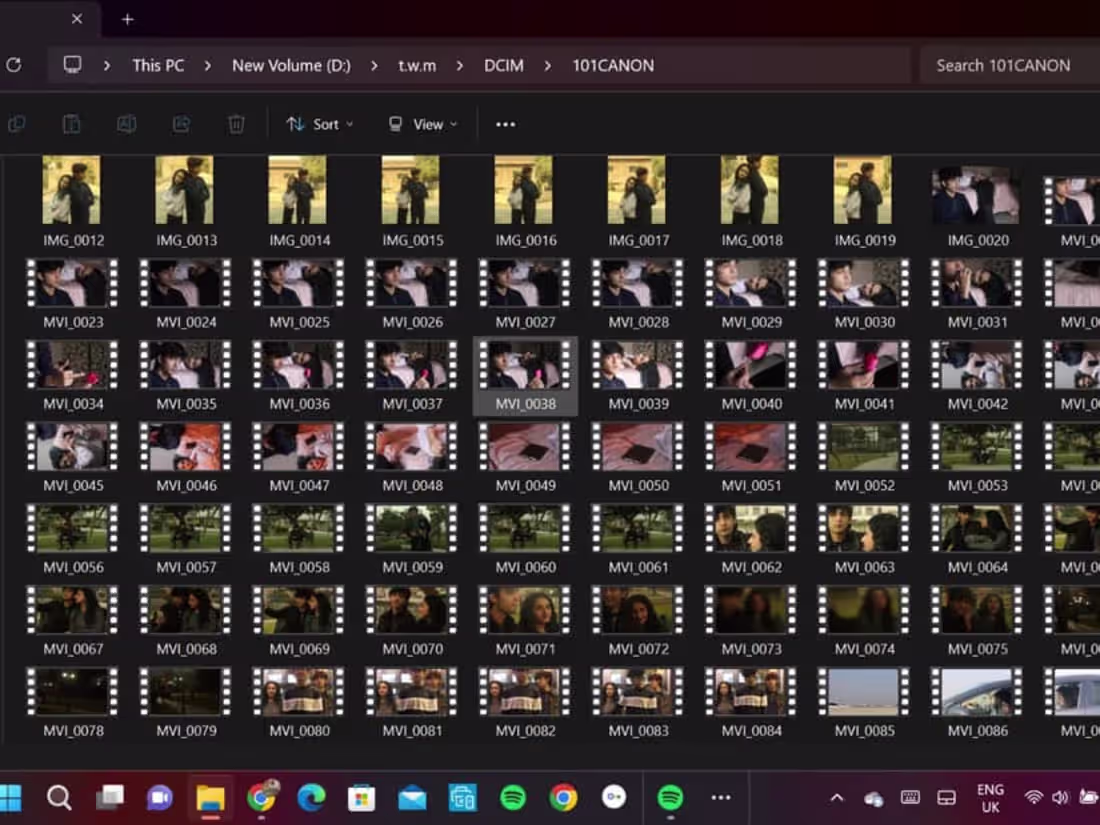The width and height of the screenshot is (1100, 825).
Task: Navigate to New Volume (D:) in breadcrumb
Action: pyautogui.click(x=291, y=65)
